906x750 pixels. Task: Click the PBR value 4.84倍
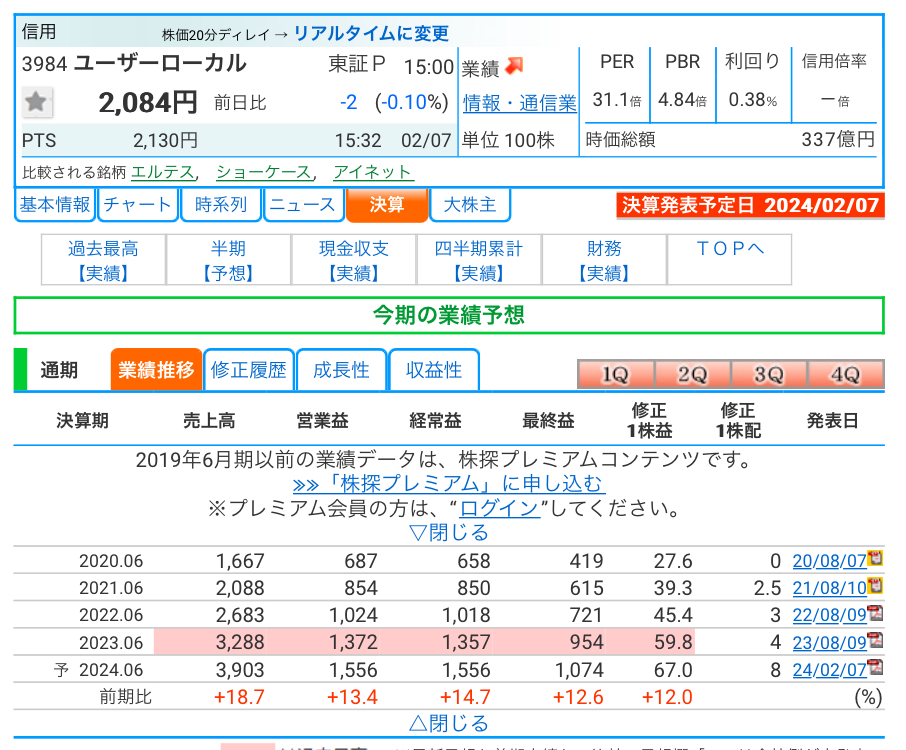pyautogui.click(x=682, y=100)
